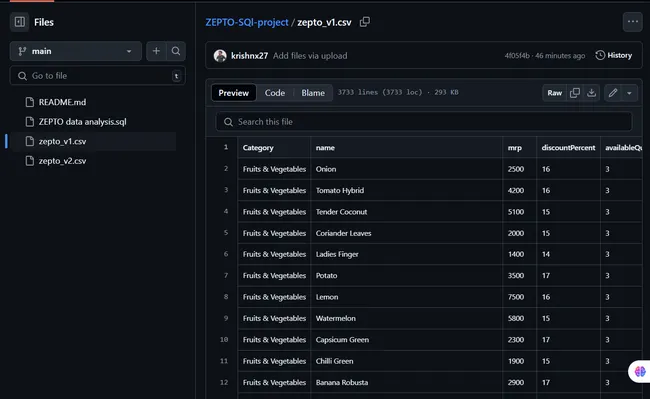Download the raw file icon
This screenshot has width=650, height=399.
click(592, 93)
